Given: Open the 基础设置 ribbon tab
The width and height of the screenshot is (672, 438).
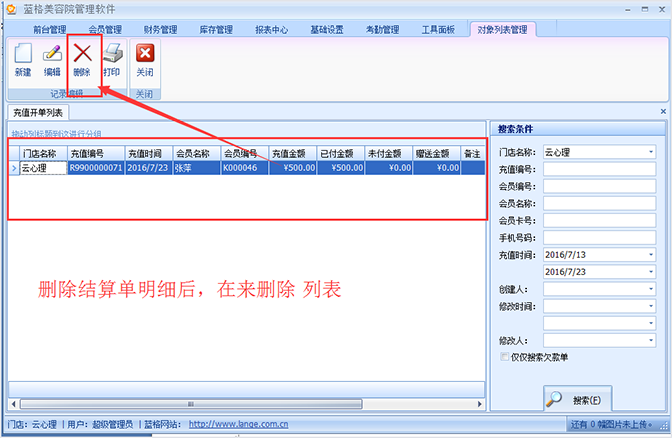Looking at the screenshot, I should coord(327,30).
